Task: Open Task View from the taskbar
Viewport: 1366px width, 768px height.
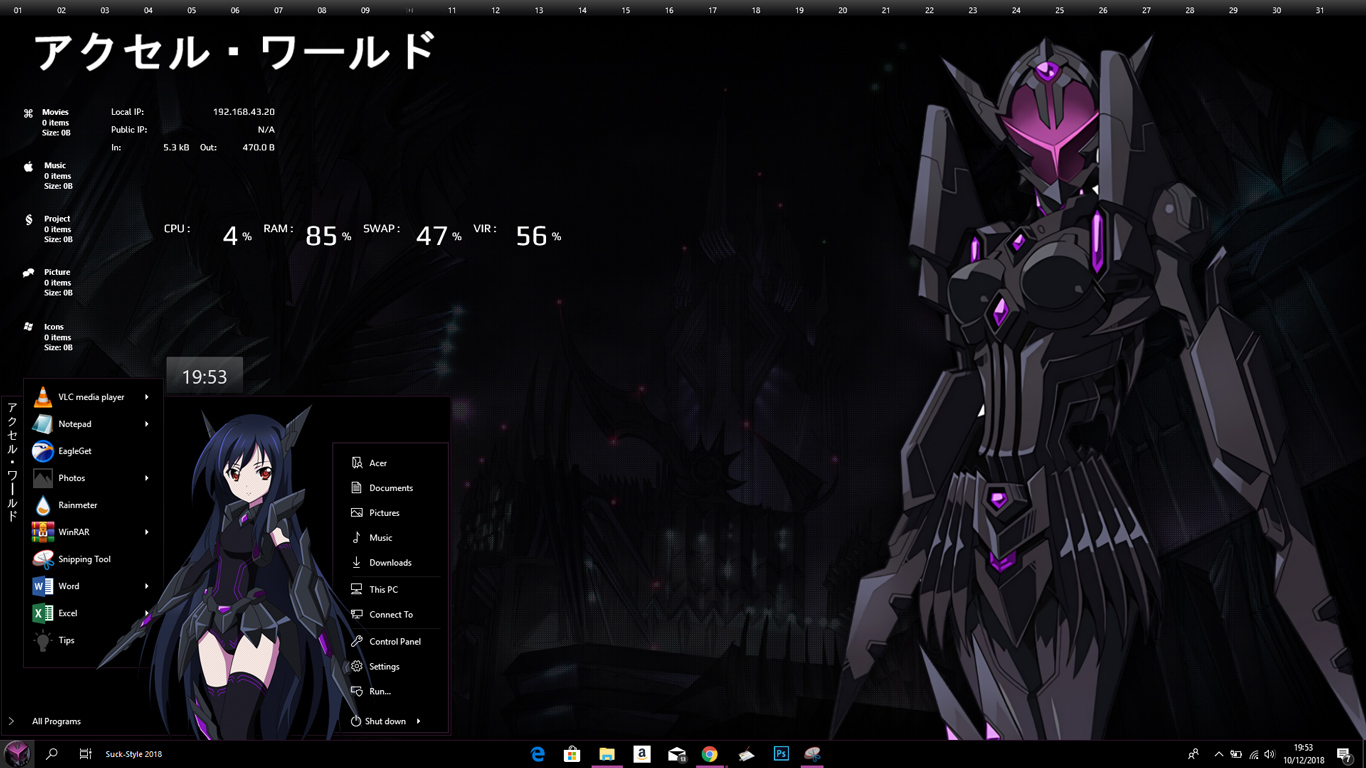Action: (x=86, y=754)
